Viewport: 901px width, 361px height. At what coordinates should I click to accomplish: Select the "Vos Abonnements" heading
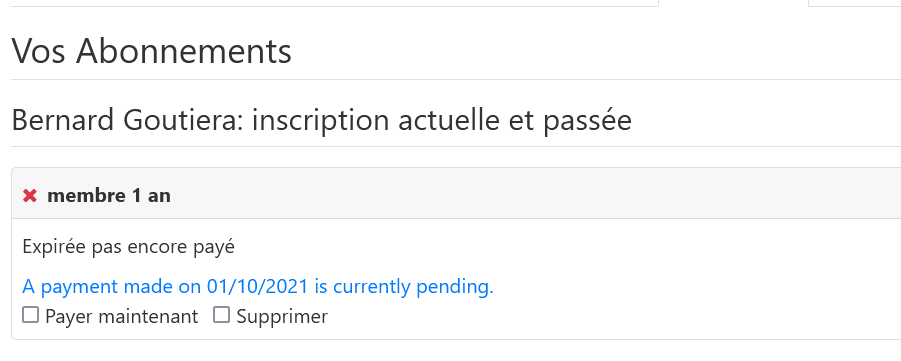click(152, 51)
